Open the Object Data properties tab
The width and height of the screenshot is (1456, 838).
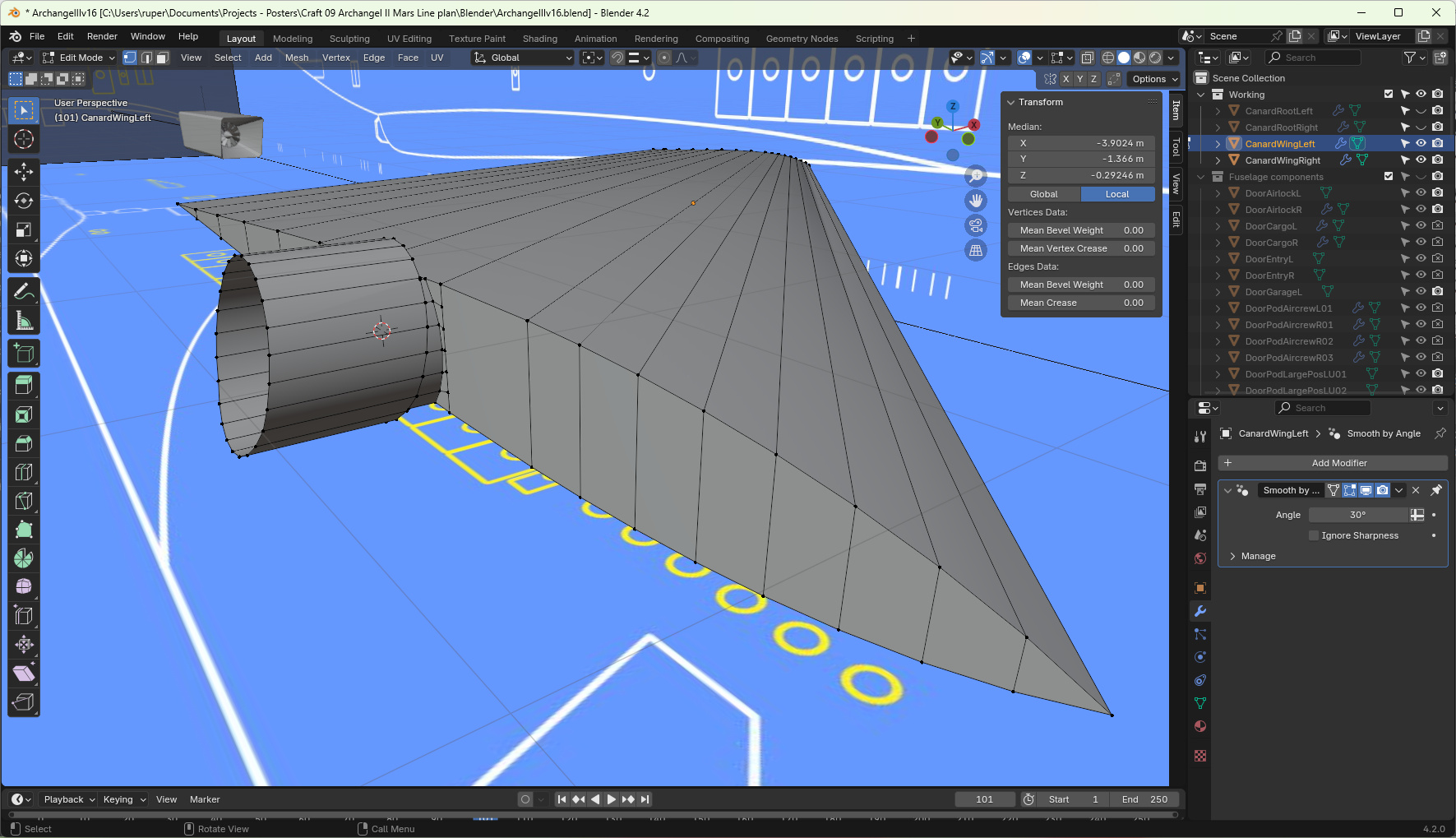(1200, 703)
